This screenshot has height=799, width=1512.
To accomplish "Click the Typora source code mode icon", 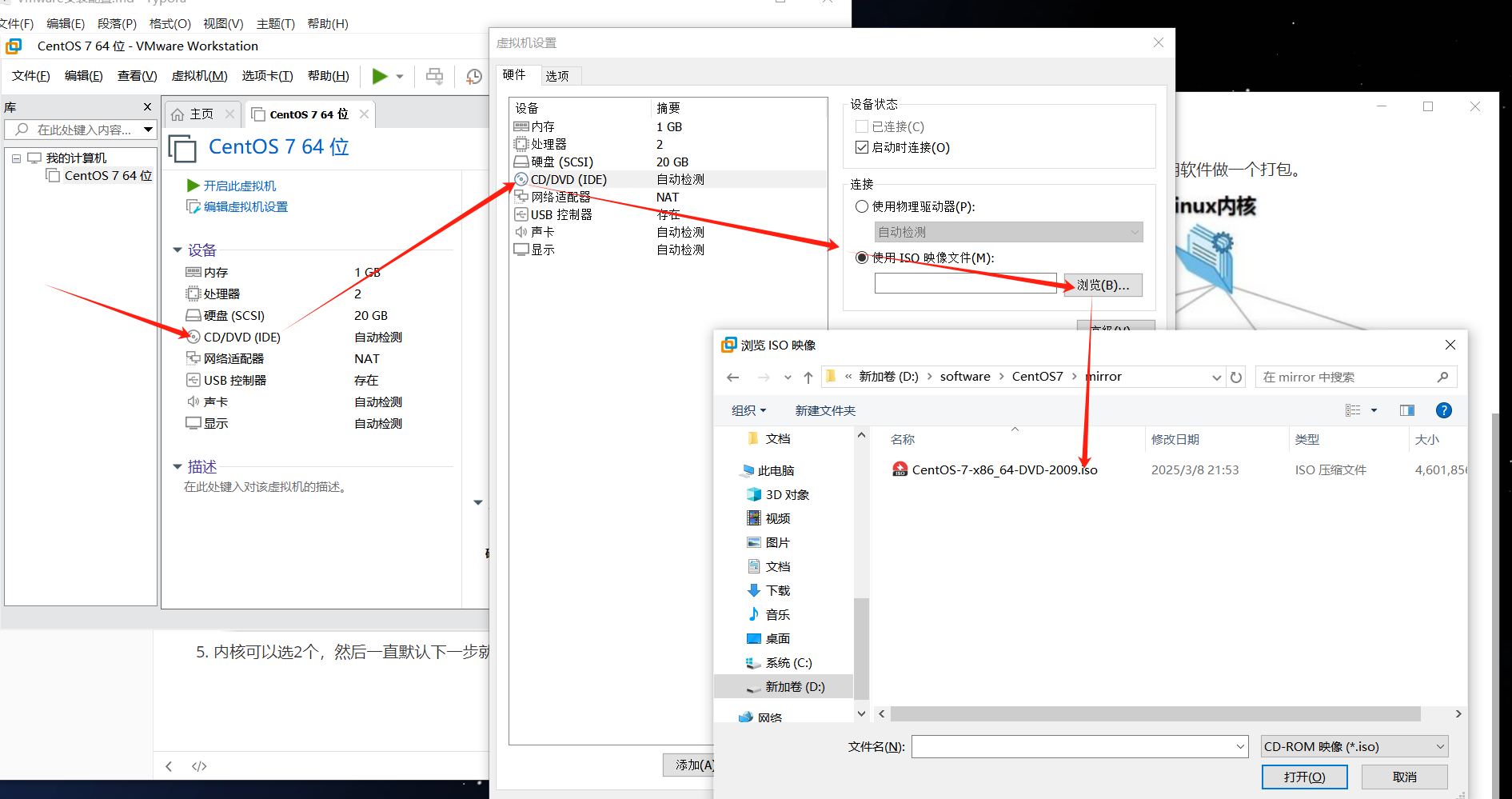I will [x=199, y=766].
